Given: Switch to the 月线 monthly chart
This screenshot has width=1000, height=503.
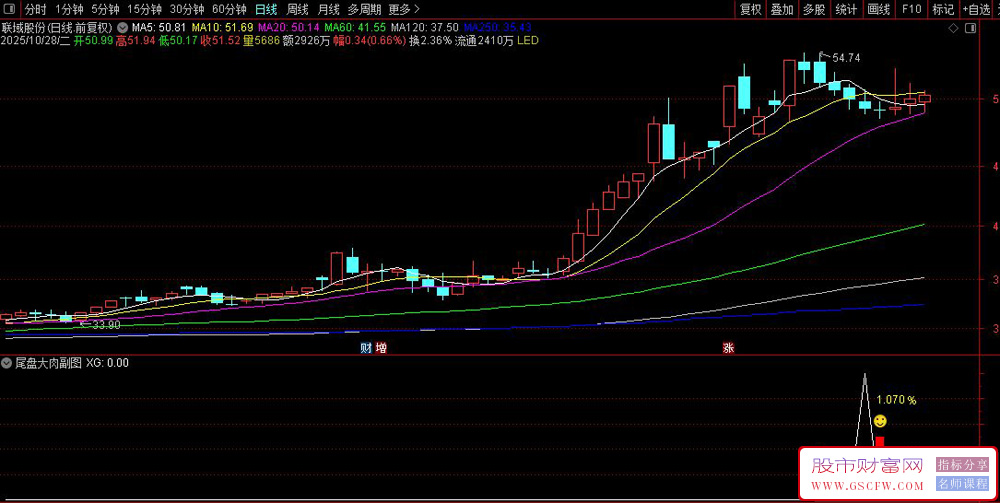Looking at the screenshot, I should [328, 9].
